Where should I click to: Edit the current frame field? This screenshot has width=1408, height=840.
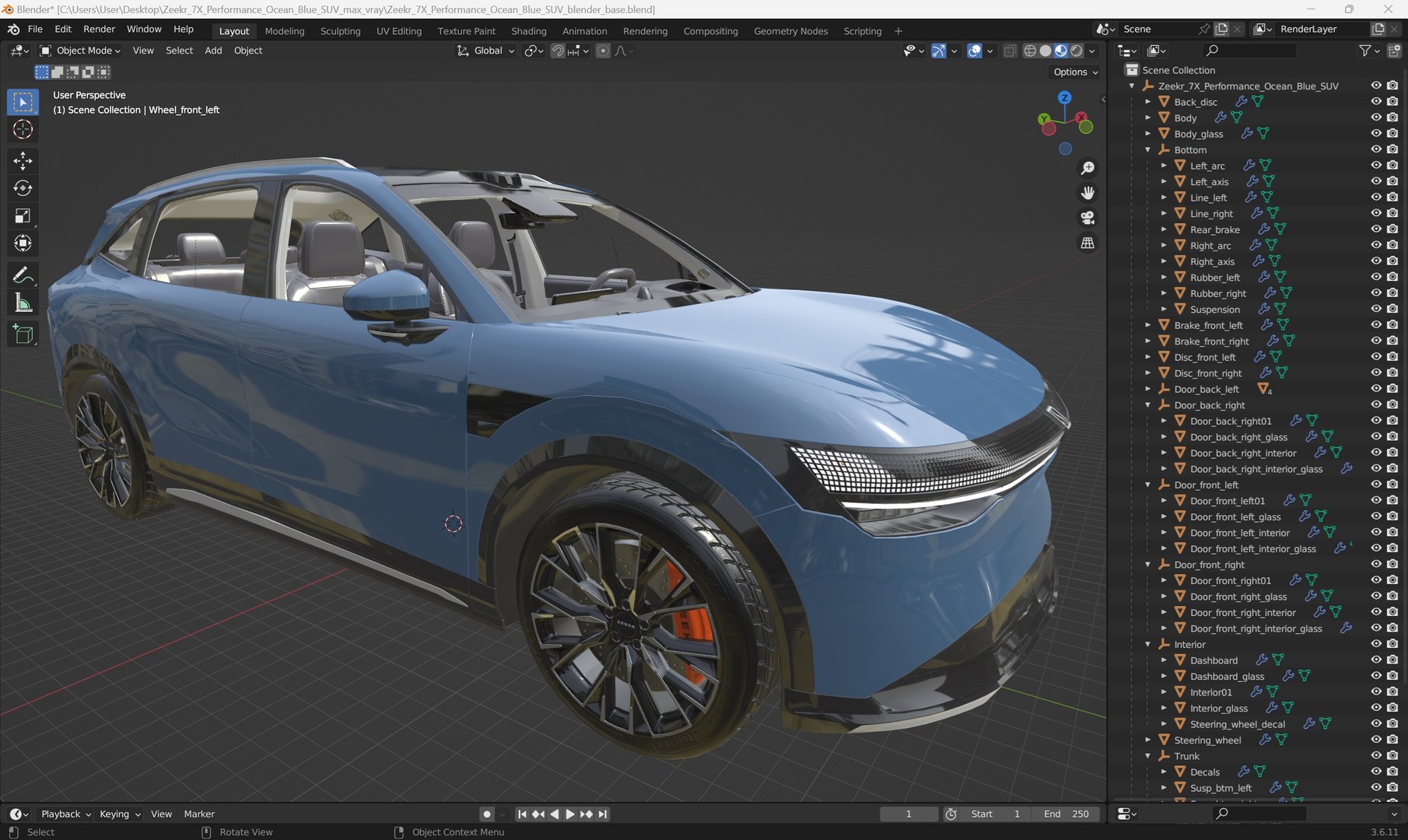(x=909, y=814)
